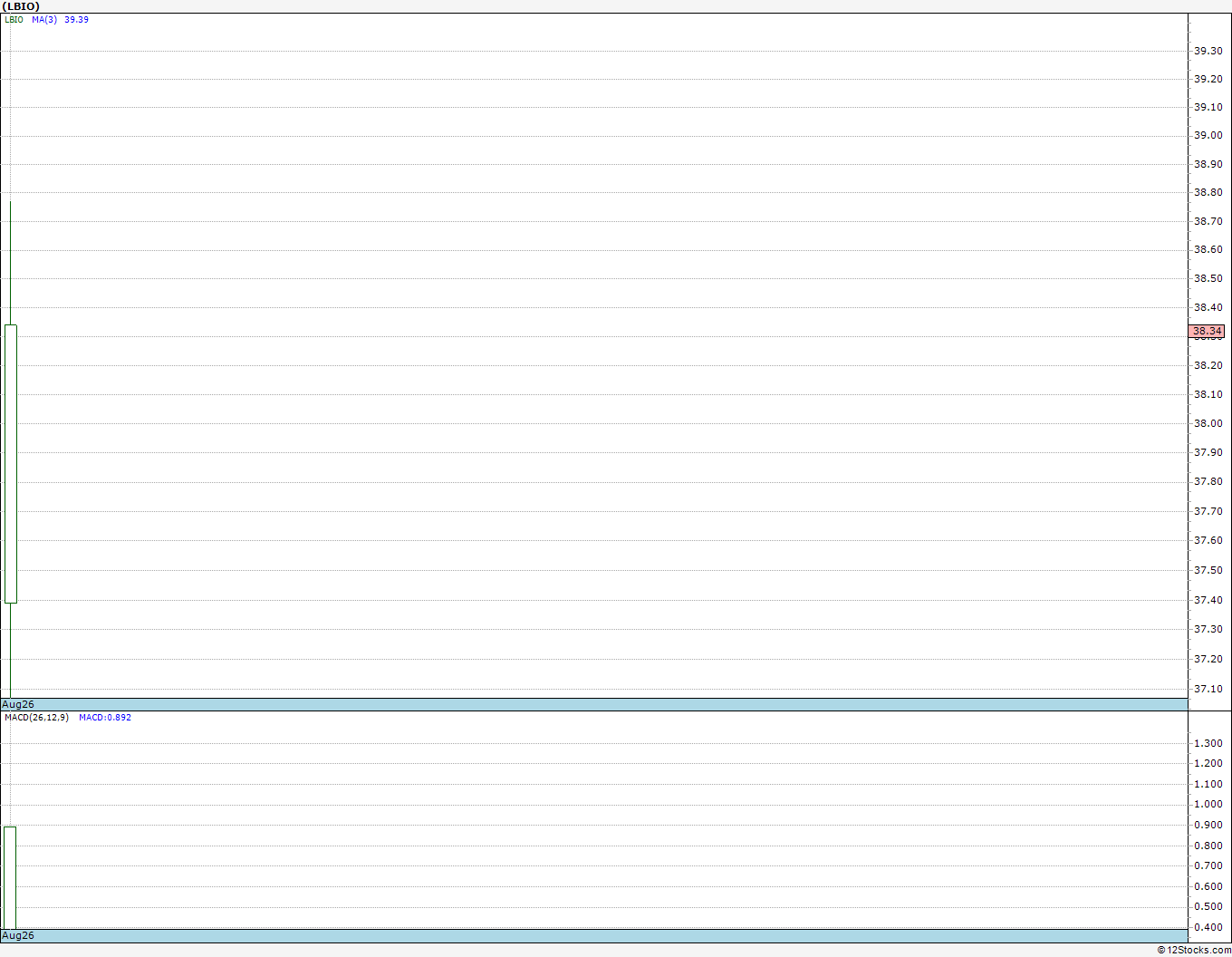Click the LBIO series legend label
1232x957 pixels.
(14, 19)
